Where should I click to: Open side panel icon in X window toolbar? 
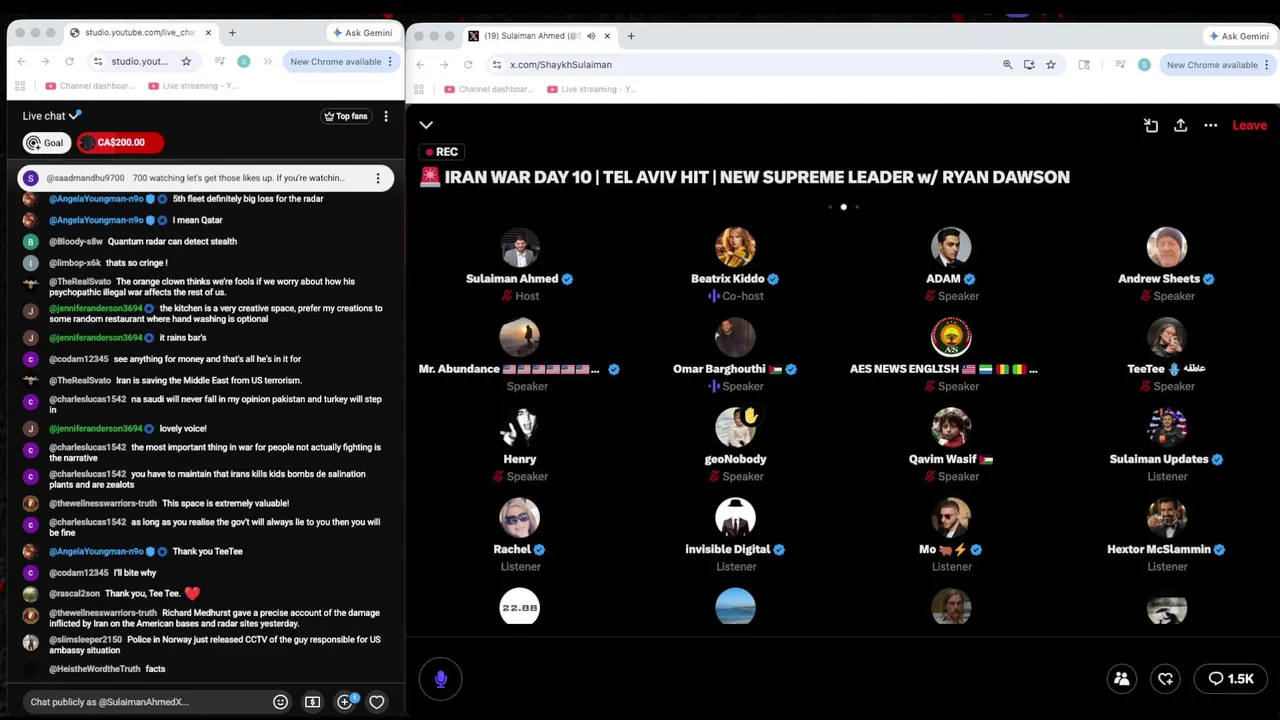[1084, 65]
